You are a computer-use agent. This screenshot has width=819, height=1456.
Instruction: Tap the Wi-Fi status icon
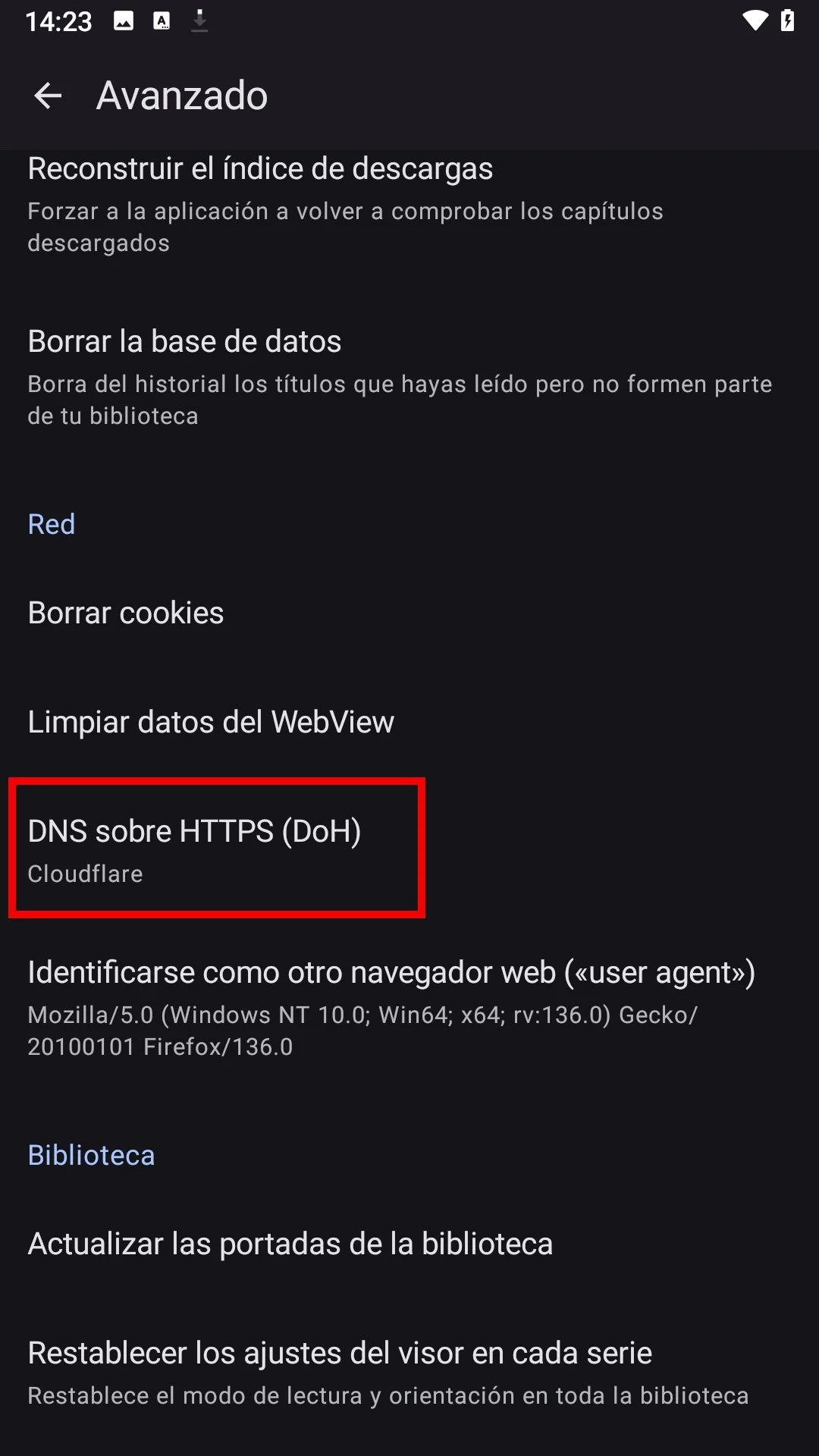point(755,20)
